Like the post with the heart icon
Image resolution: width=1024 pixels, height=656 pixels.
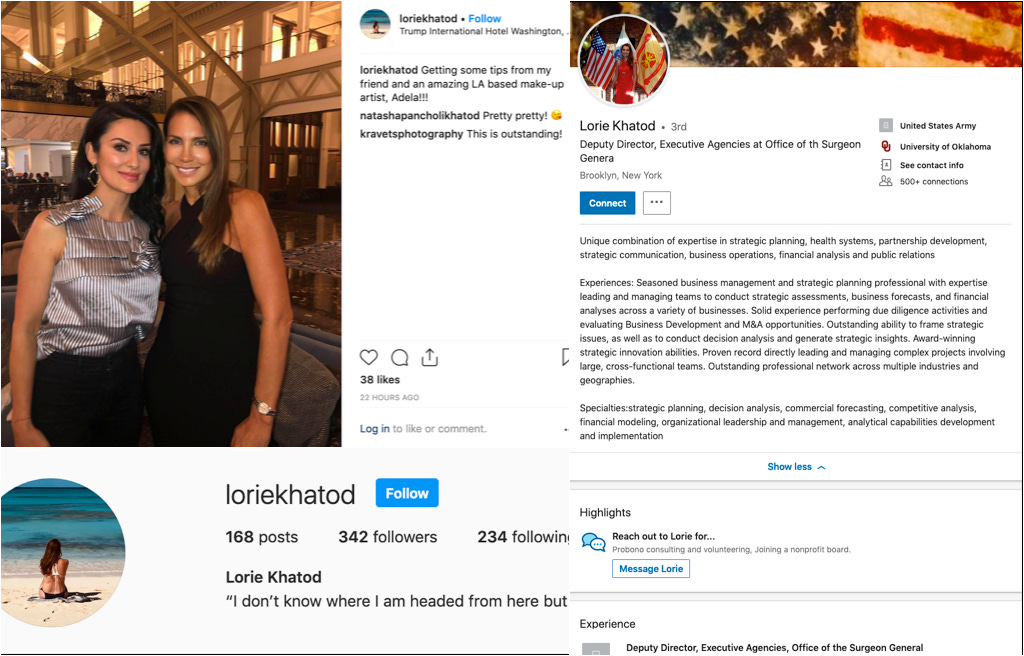[x=369, y=357]
